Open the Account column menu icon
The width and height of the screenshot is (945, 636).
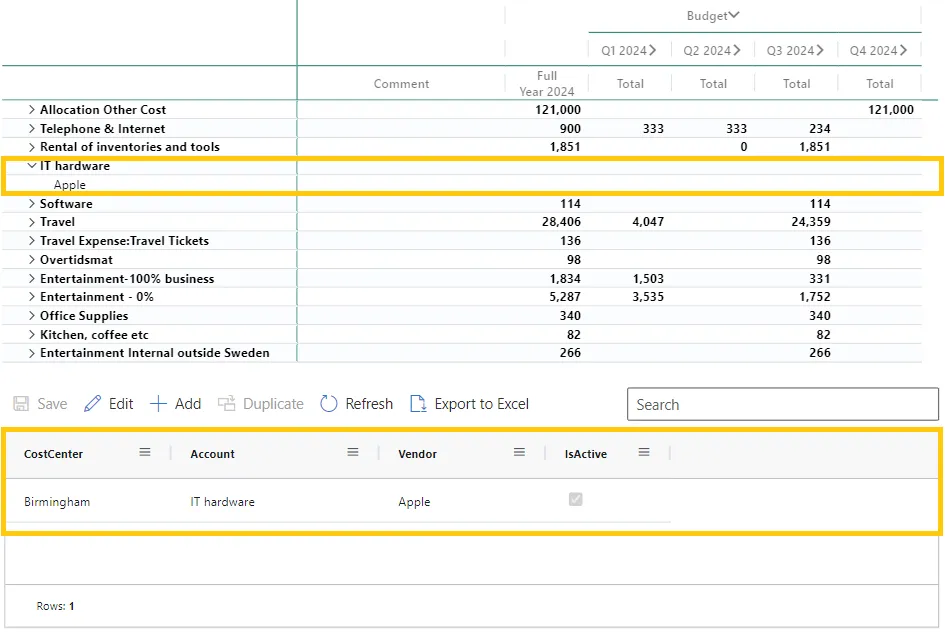point(353,452)
